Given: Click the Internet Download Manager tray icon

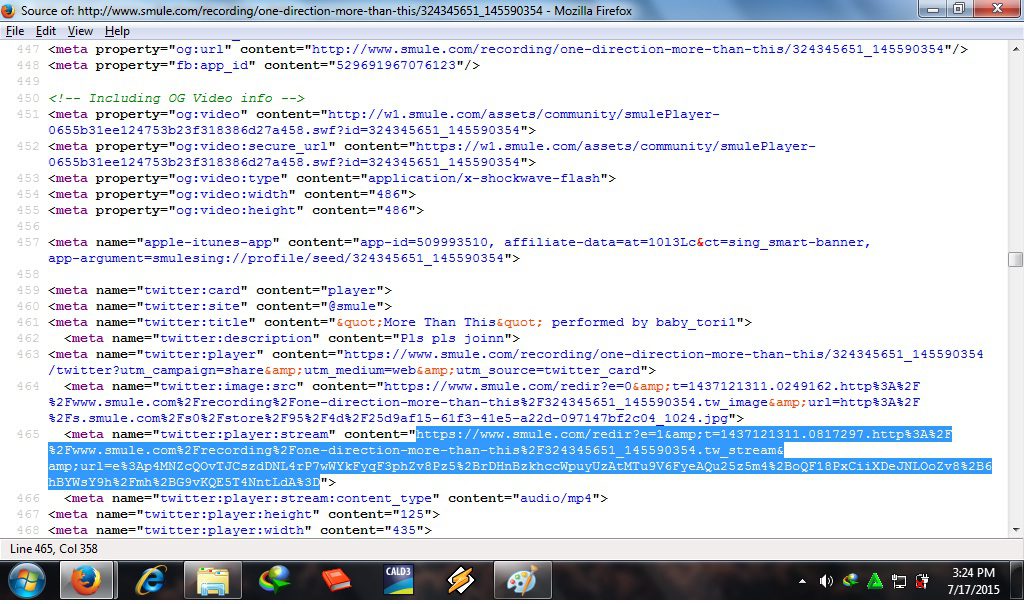Looking at the screenshot, I should click(x=851, y=580).
